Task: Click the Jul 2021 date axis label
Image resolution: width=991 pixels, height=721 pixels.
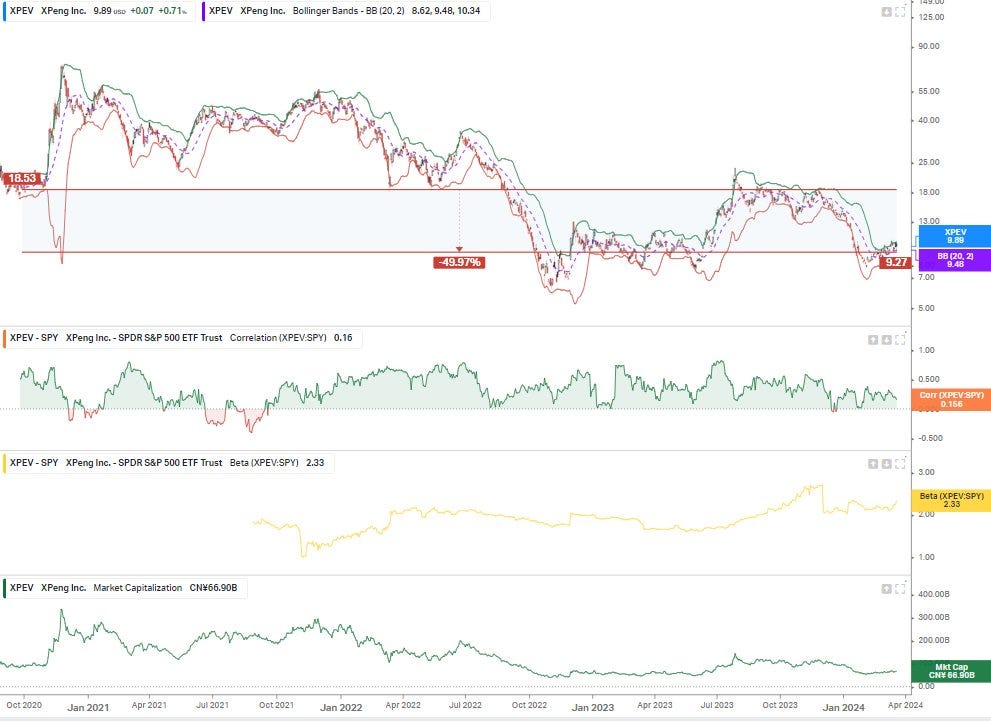Action: tap(212, 705)
